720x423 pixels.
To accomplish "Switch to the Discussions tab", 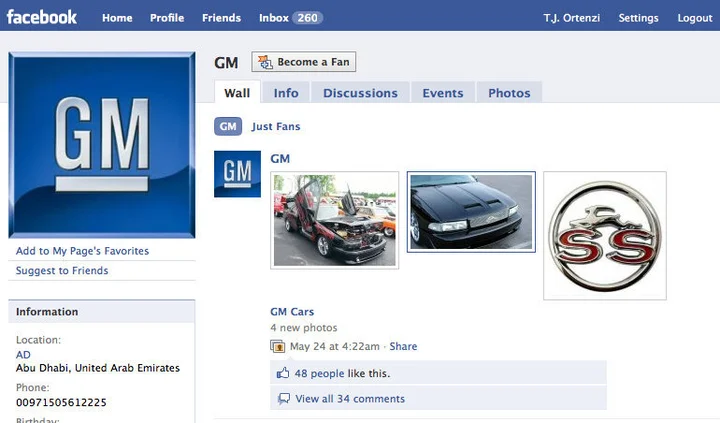I will click(x=360, y=93).
